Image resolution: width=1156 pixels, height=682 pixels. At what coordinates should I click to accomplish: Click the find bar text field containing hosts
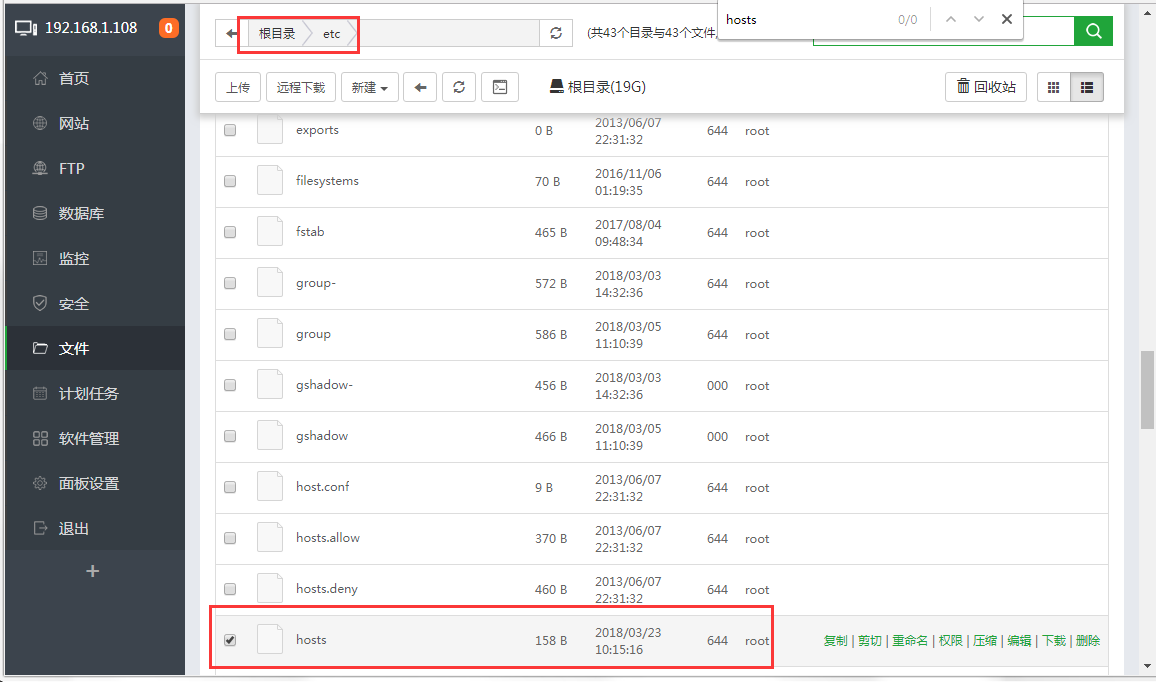click(x=804, y=20)
